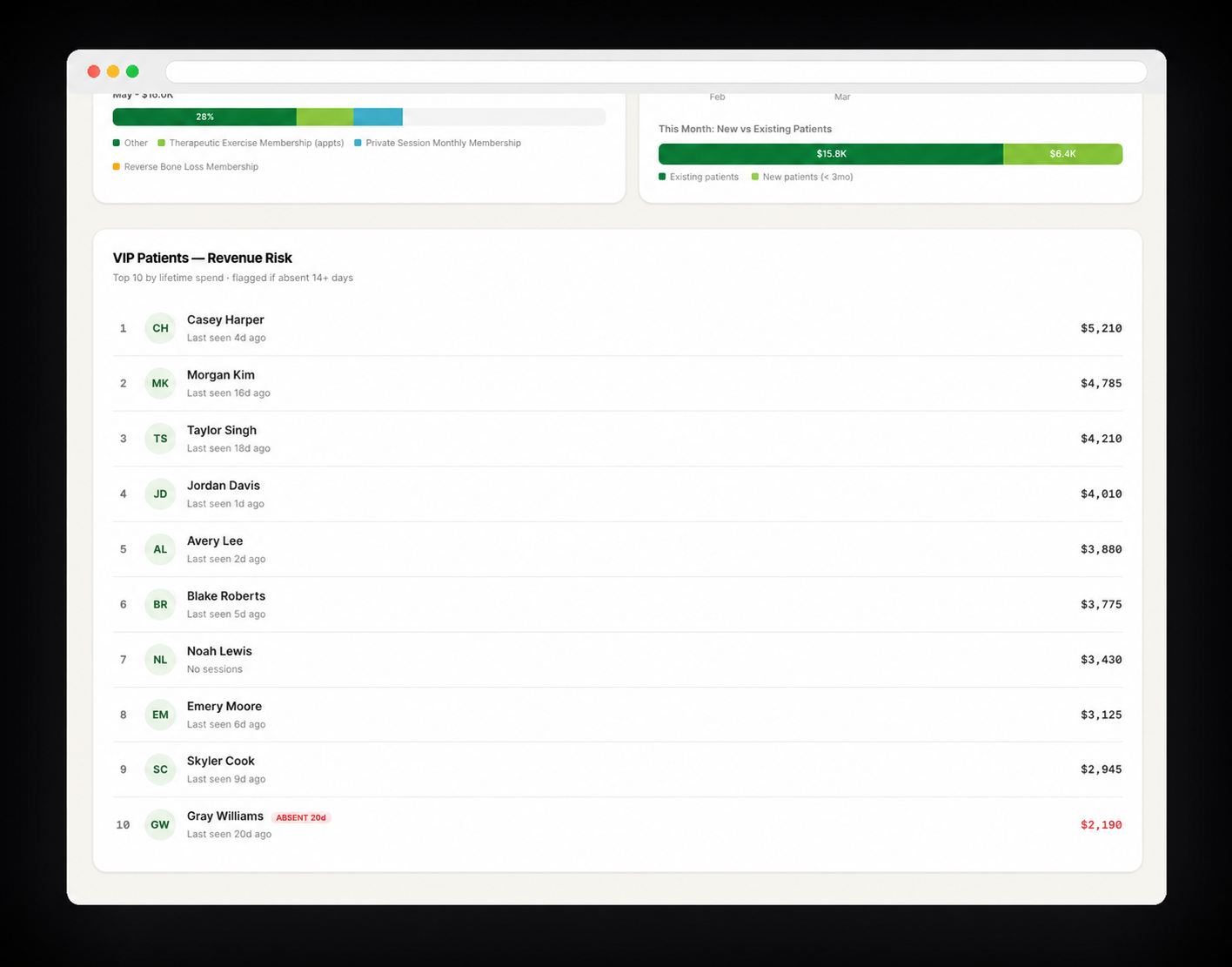Open Morgan Kim's patient name

(221, 375)
